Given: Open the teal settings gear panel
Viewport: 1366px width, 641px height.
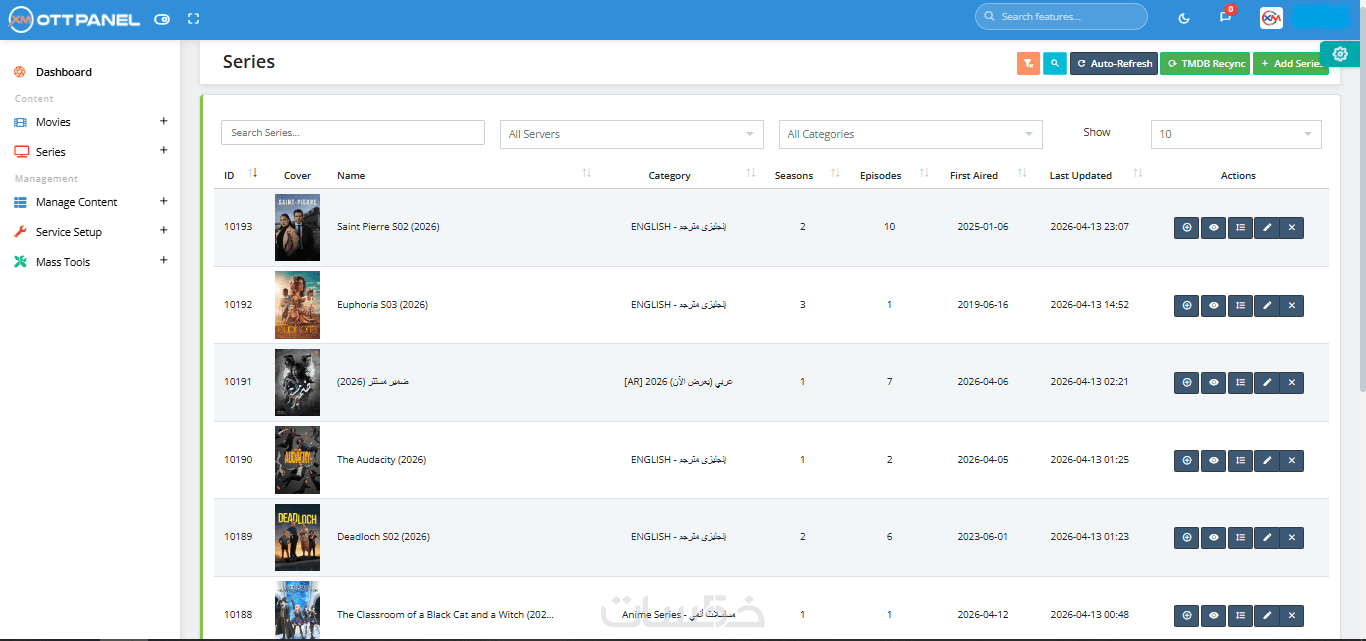Looking at the screenshot, I should pyautogui.click(x=1340, y=54).
